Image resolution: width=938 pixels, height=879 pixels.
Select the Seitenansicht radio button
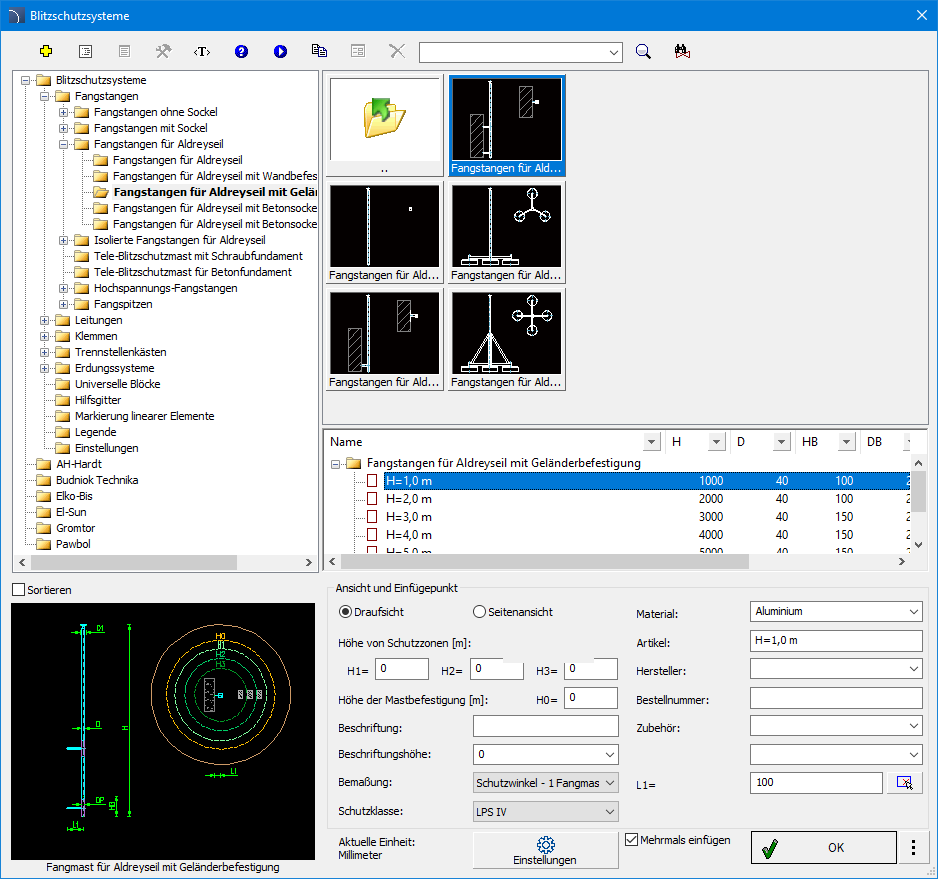click(479, 612)
